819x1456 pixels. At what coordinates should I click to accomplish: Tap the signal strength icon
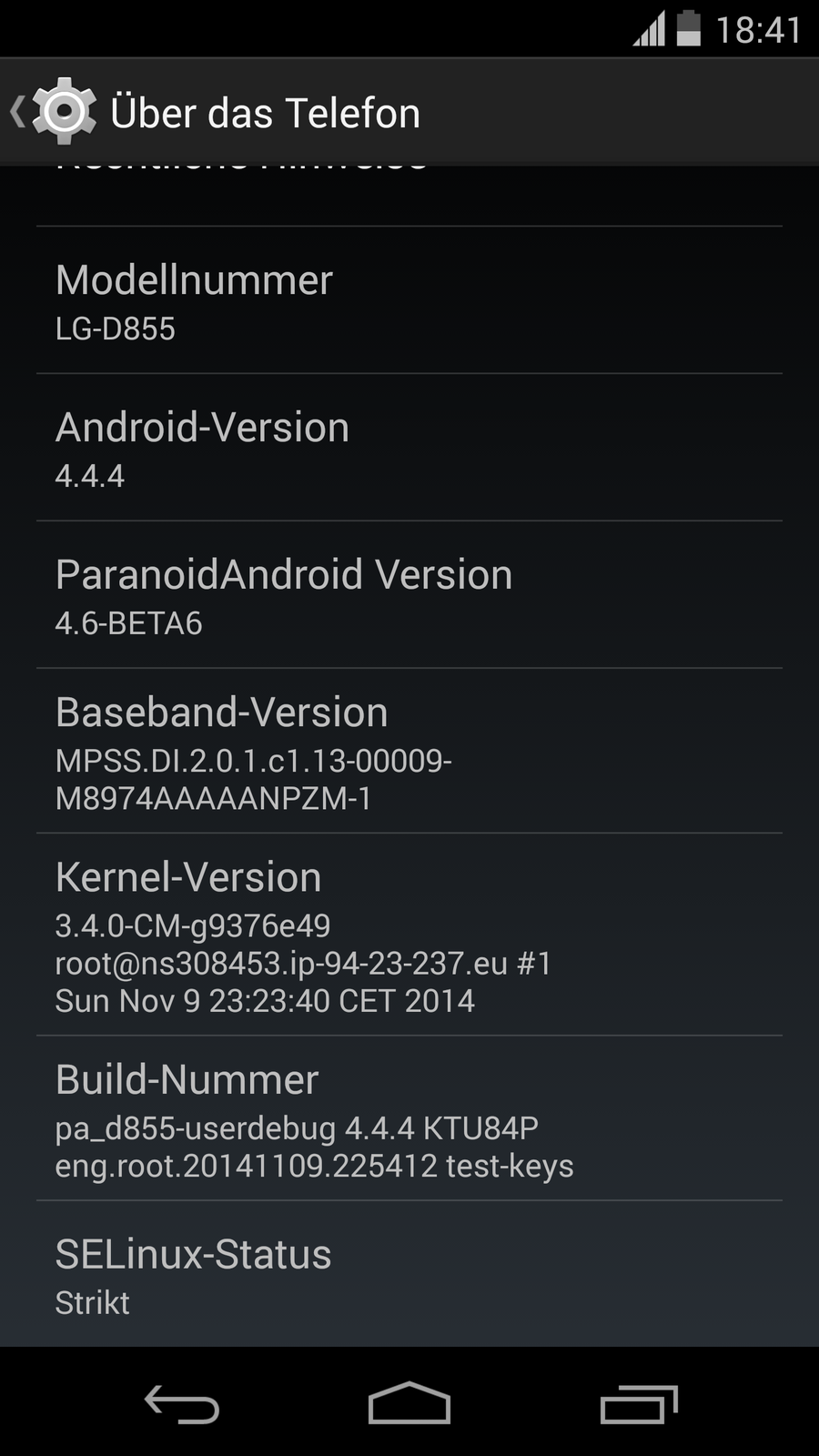[649, 29]
